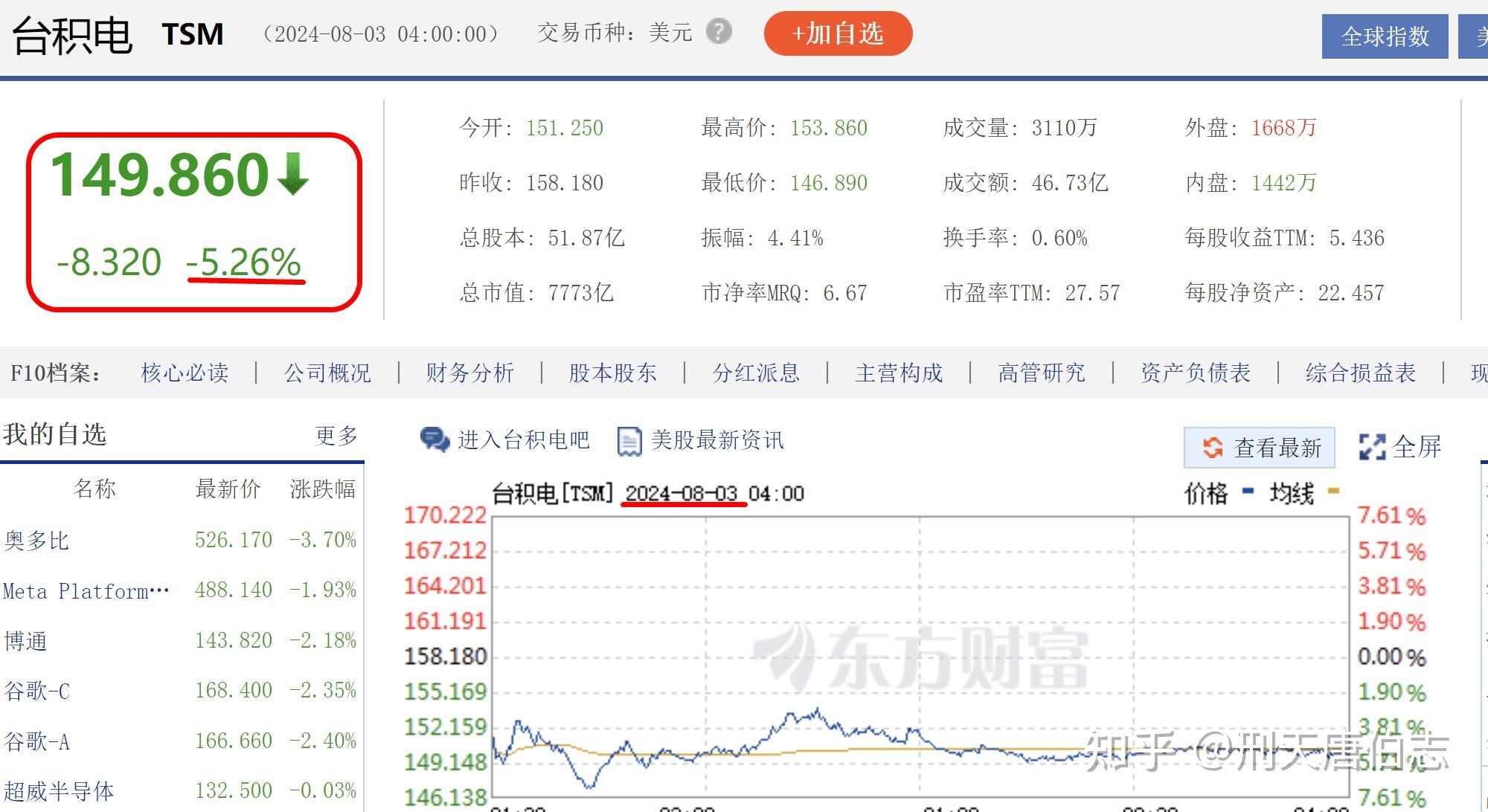Viewport: 1488px width, 812px height.
Task: Select 博通 in the watchlist
Action: coord(26,641)
